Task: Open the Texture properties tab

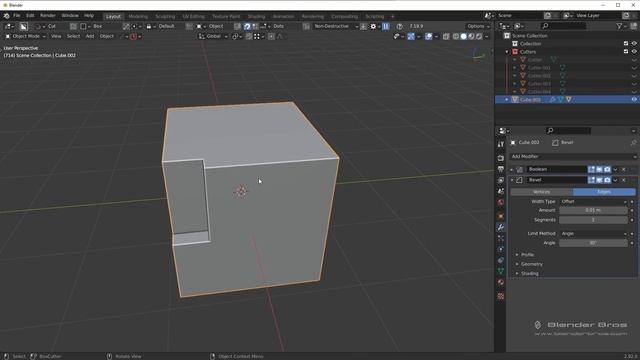Action: coord(501,296)
